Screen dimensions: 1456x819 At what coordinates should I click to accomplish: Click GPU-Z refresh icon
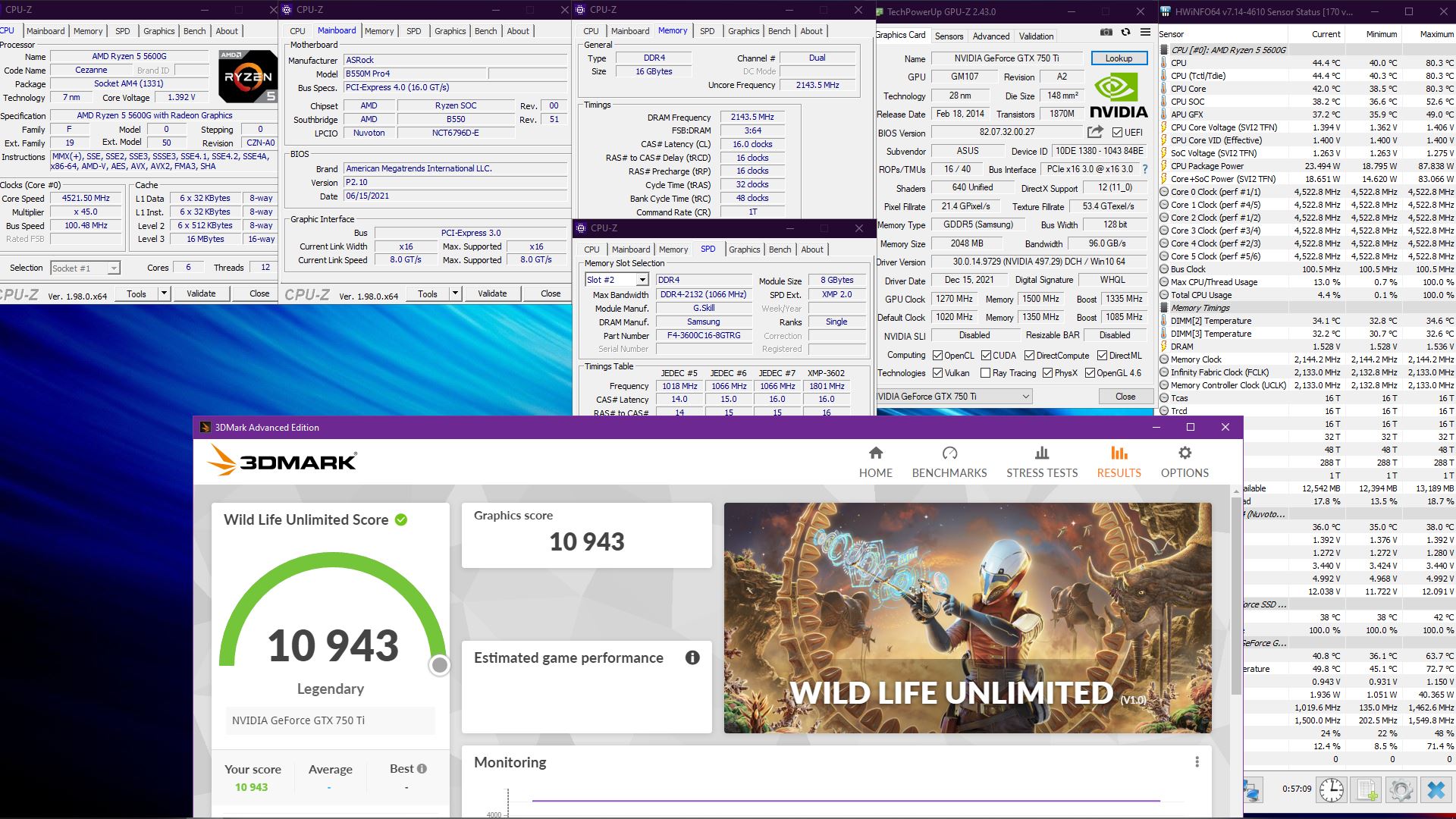point(1125,33)
